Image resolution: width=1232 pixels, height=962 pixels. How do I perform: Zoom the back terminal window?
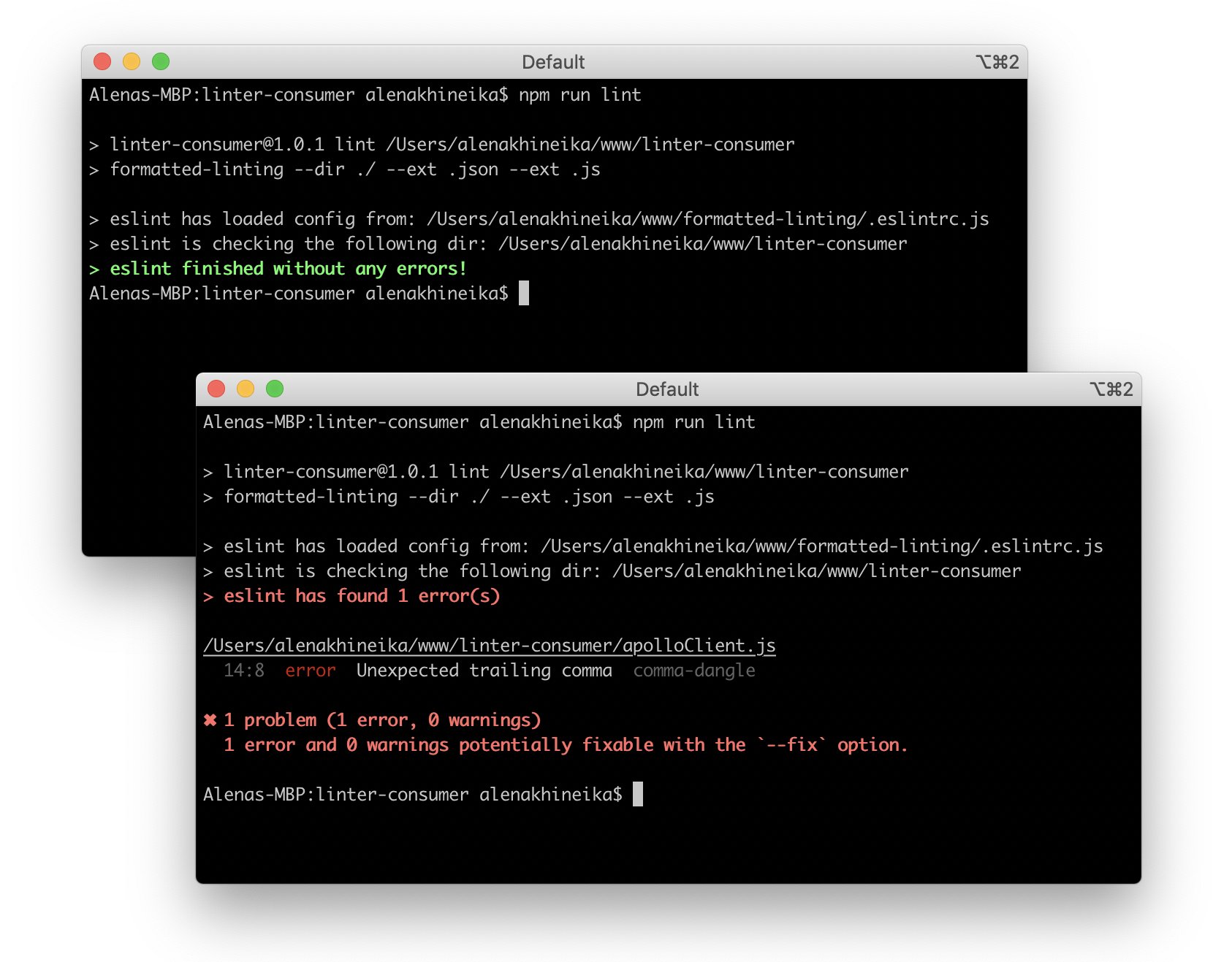[161, 61]
